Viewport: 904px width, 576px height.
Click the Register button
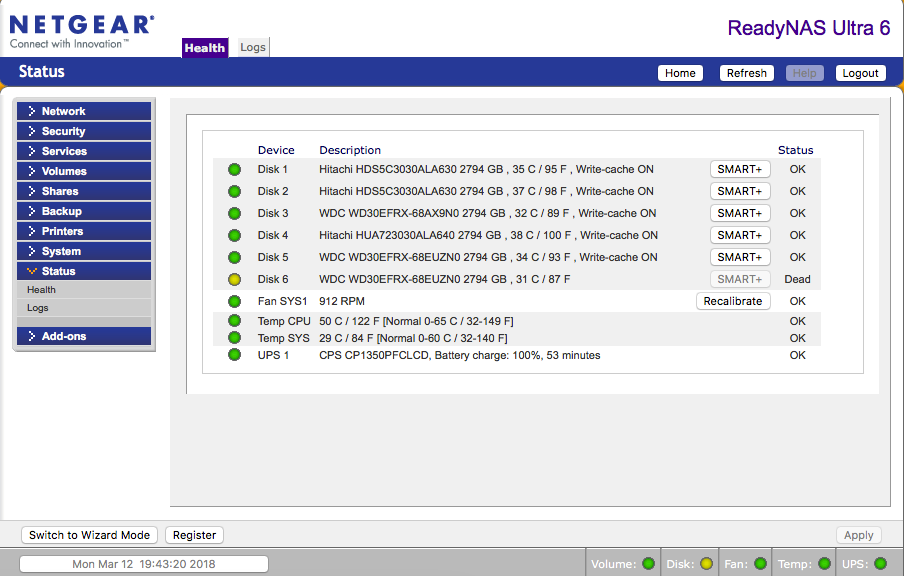194,535
